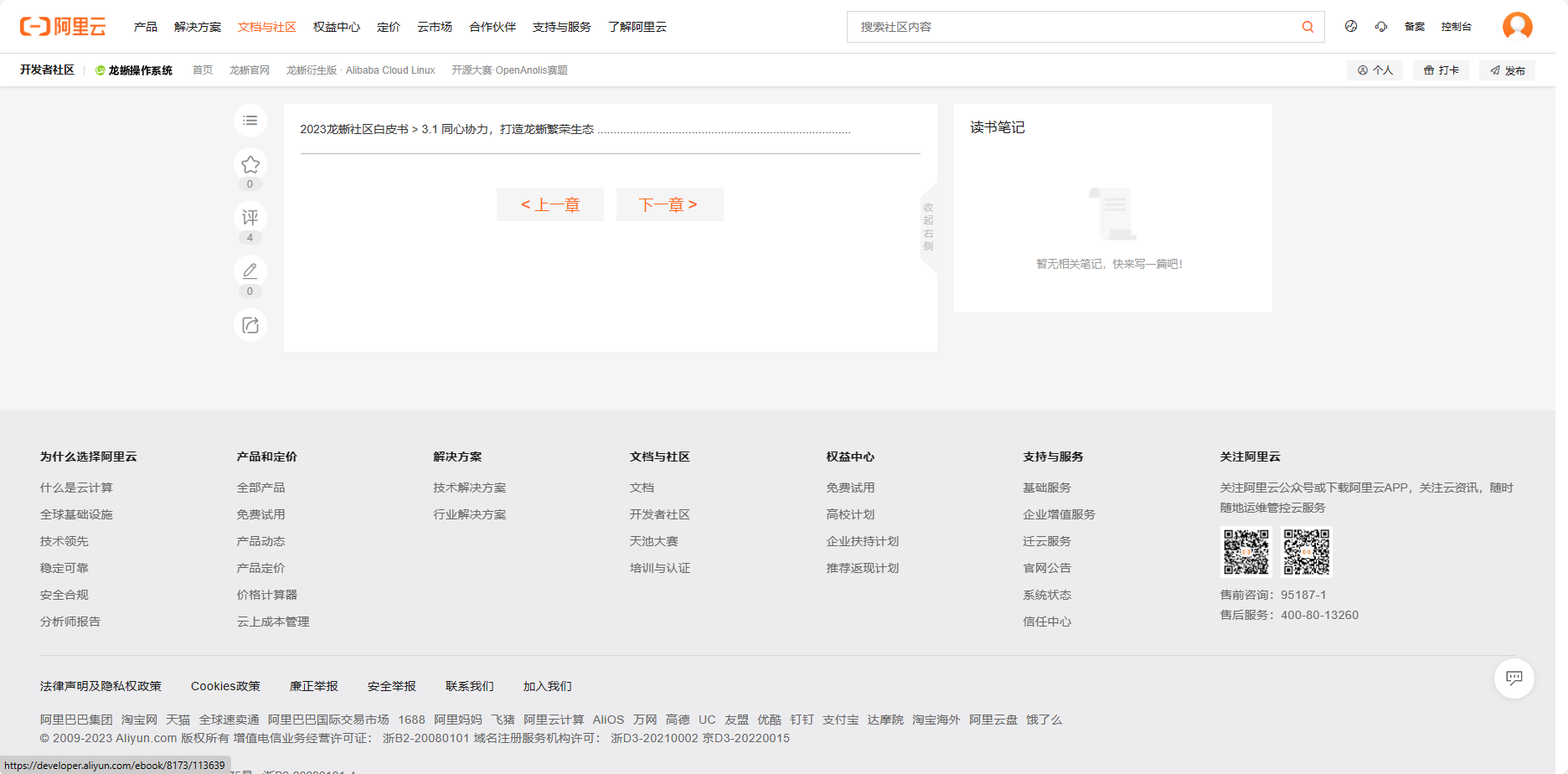
Task: Open the user avatar profile
Action: click(x=1518, y=26)
